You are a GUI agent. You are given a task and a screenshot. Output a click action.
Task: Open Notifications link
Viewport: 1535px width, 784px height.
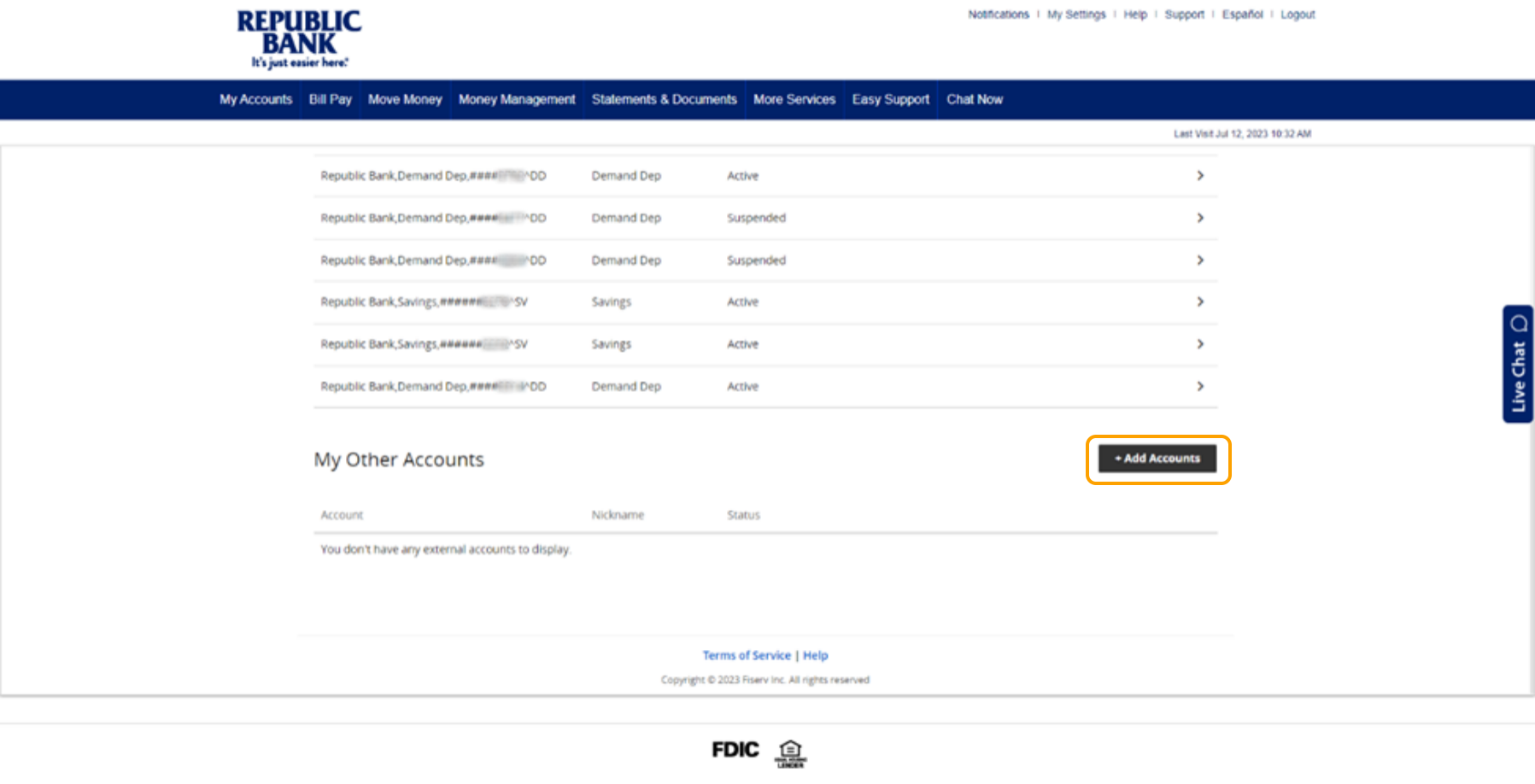pyautogui.click(x=999, y=15)
